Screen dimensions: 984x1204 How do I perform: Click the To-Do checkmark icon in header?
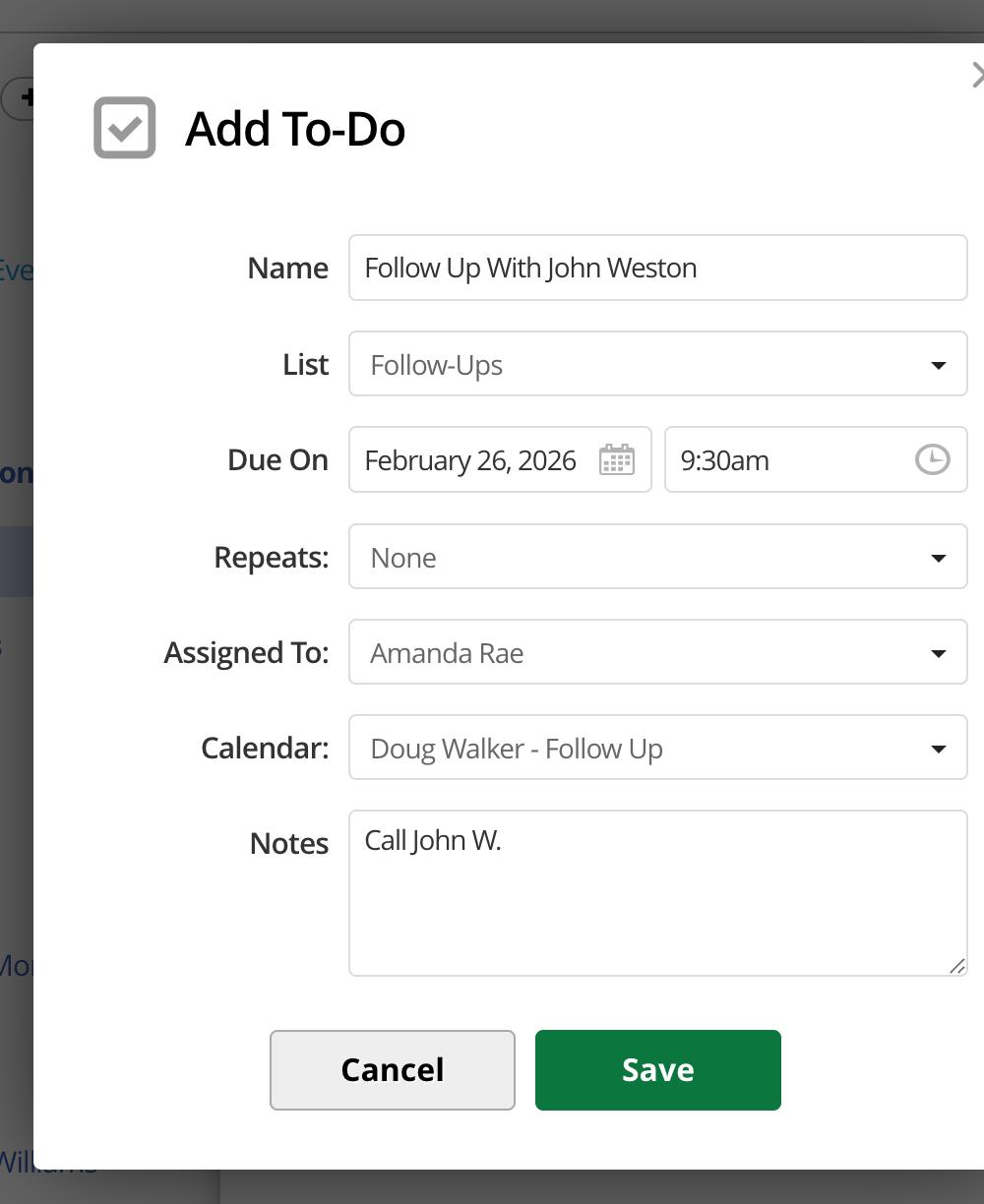[x=125, y=128]
